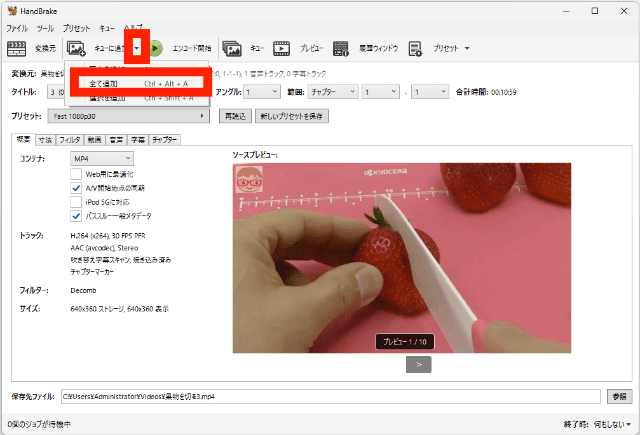
Task: Open the アングル dropdown
Action: [x=262, y=92]
